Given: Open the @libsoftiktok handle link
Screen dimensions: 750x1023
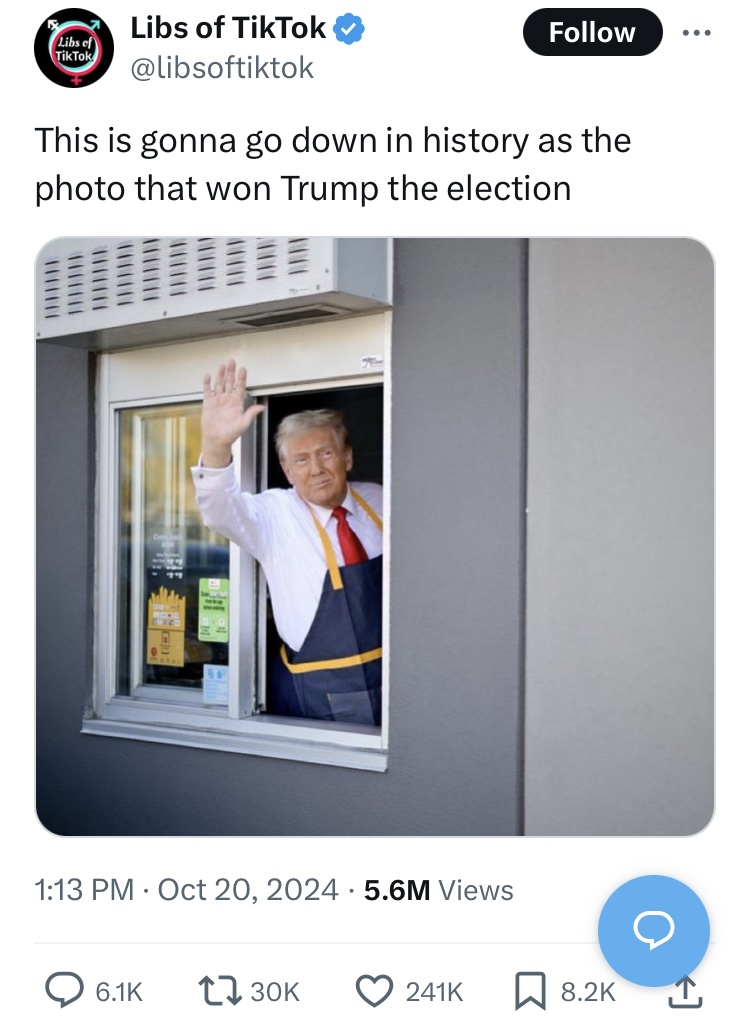Looking at the screenshot, I should 222,68.
